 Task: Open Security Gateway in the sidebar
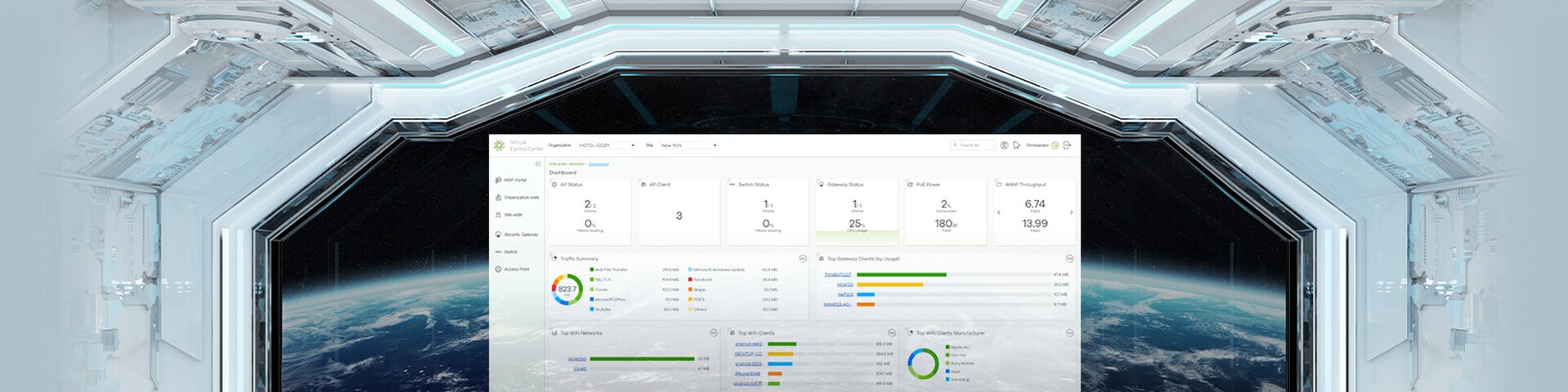click(520, 234)
